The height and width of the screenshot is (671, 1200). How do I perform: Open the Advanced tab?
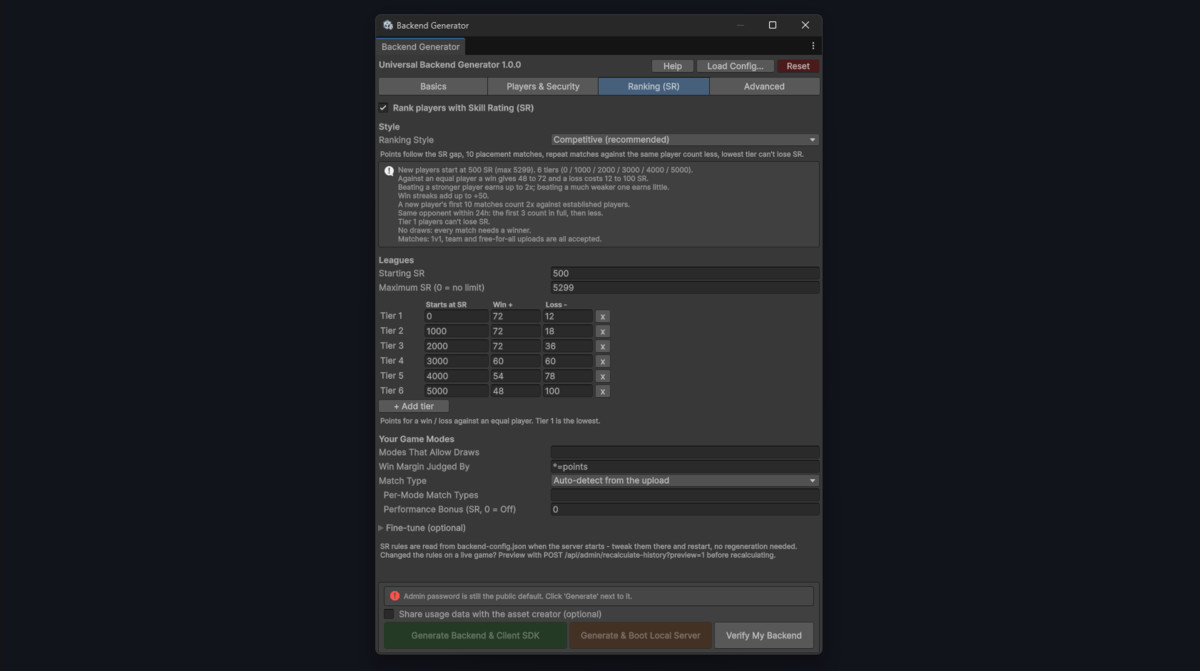(x=764, y=87)
